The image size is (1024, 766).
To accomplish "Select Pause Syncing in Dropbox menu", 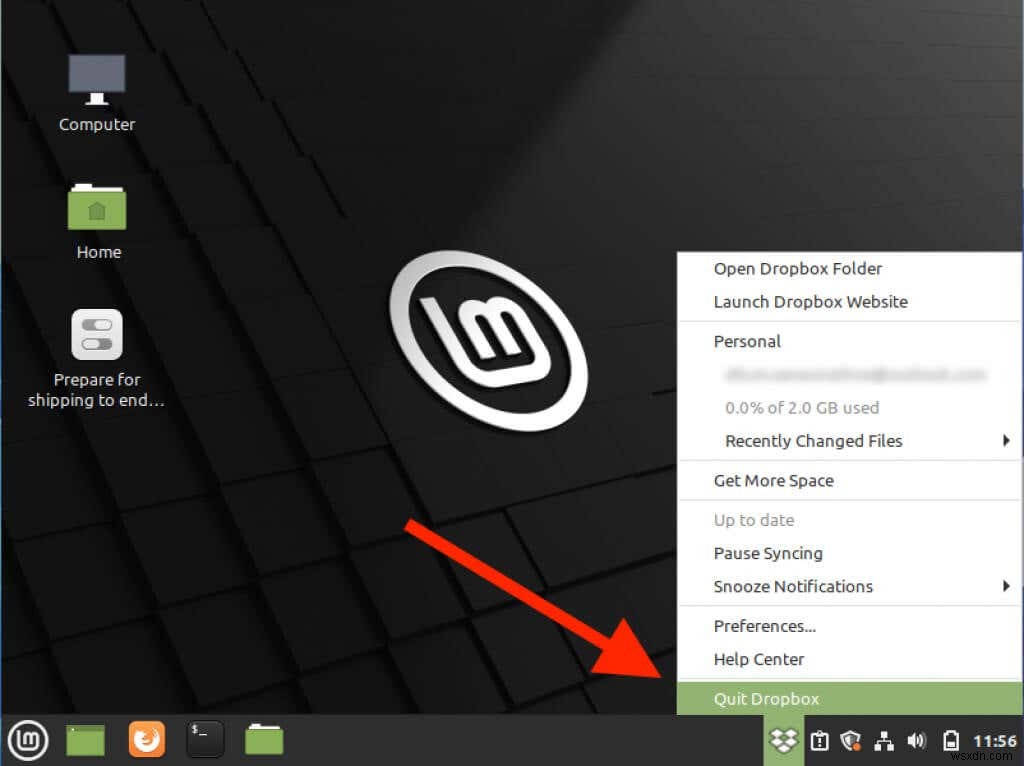I will click(768, 553).
